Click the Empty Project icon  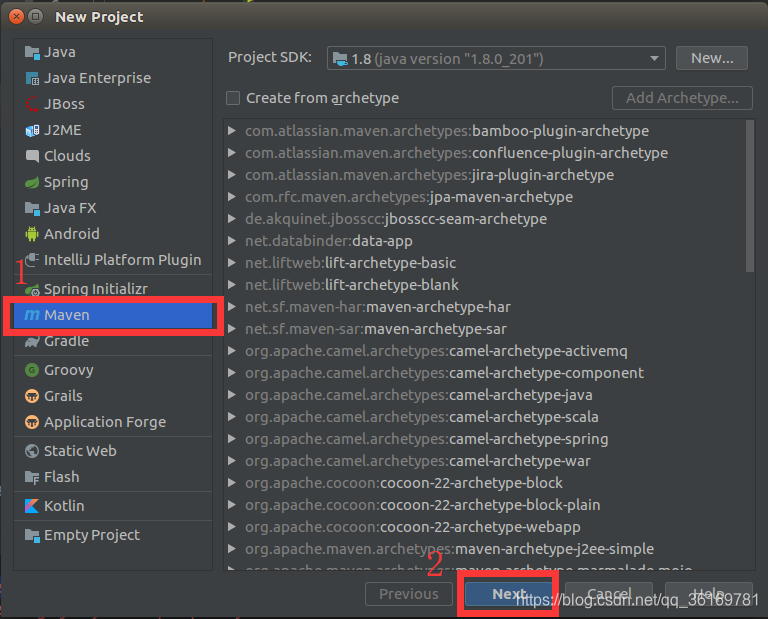tap(32, 535)
